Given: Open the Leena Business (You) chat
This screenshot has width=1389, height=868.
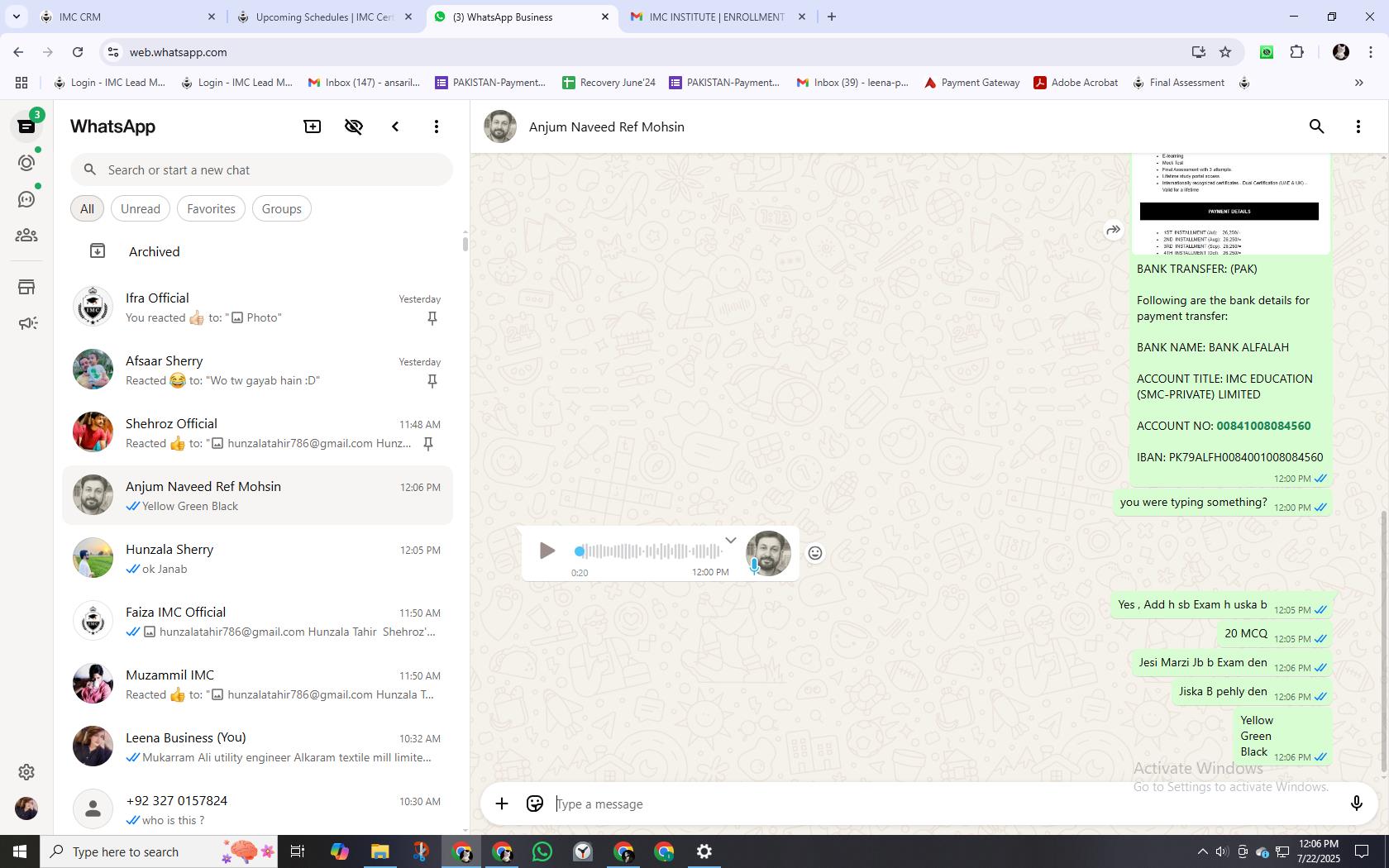Looking at the screenshot, I should click(257, 747).
